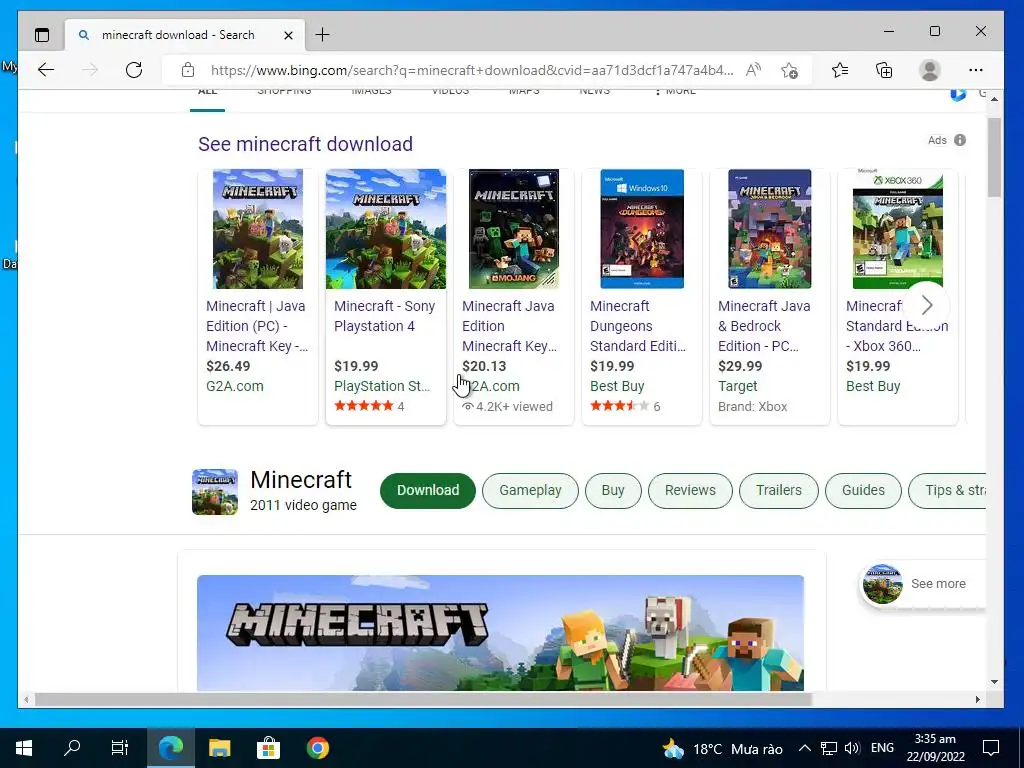Click the vertical scrollbar thumb
Image resolution: width=1024 pixels, height=768 pixels.
point(994,157)
